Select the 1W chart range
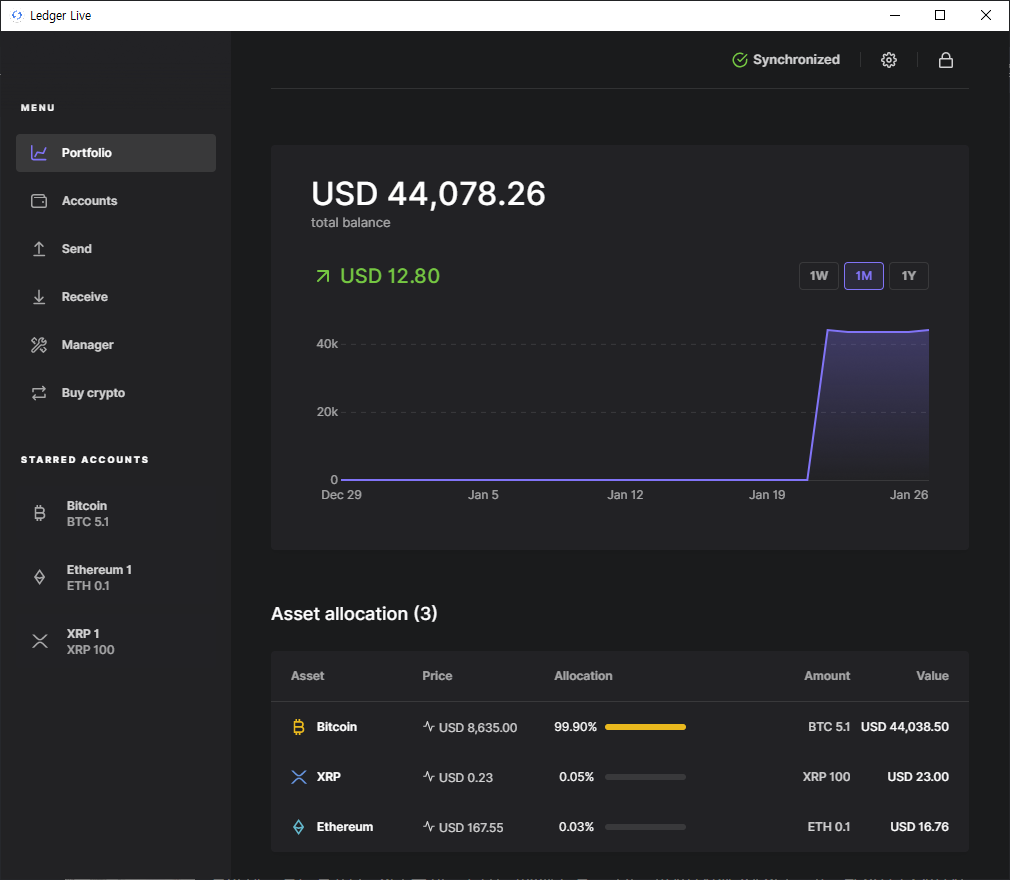Viewport: 1010px width, 880px height. tap(819, 276)
